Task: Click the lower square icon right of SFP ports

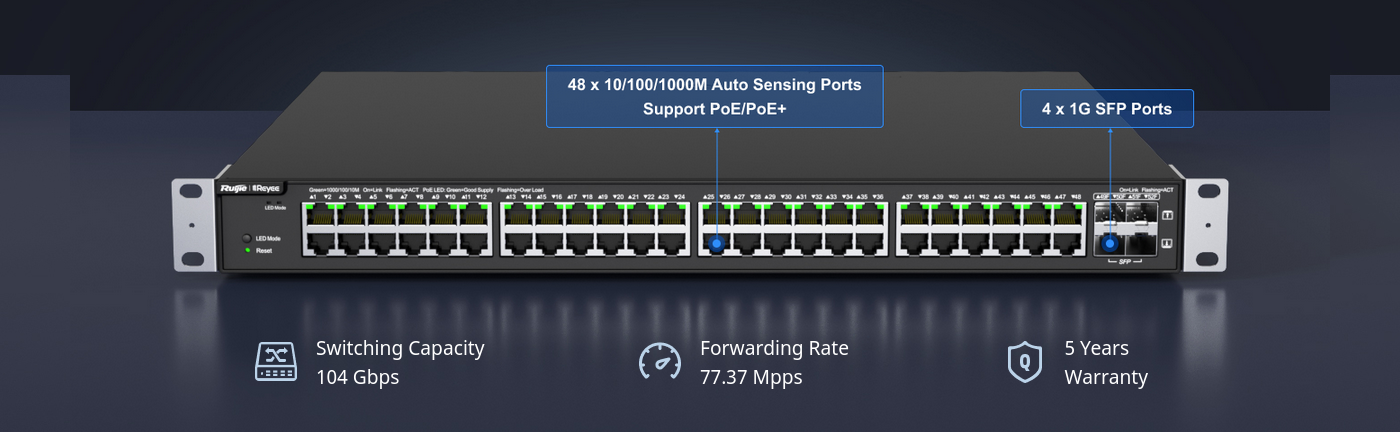Action: click(x=1166, y=243)
